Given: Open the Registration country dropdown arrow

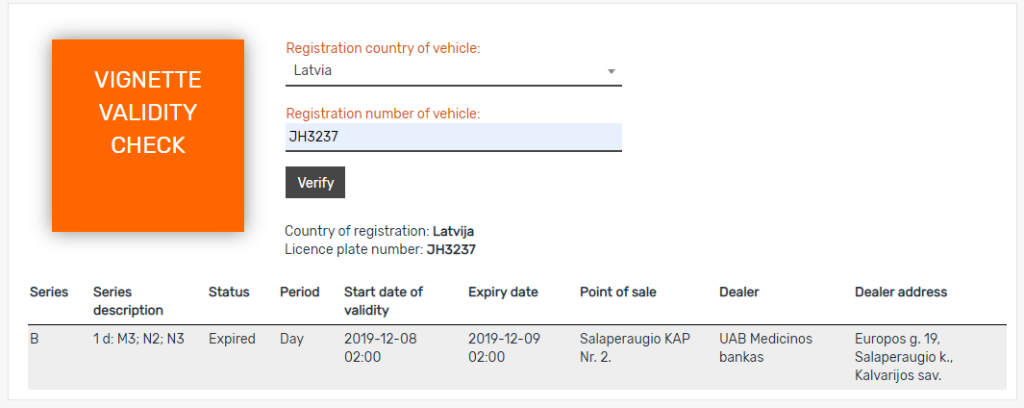Looking at the screenshot, I should pyautogui.click(x=611, y=71).
